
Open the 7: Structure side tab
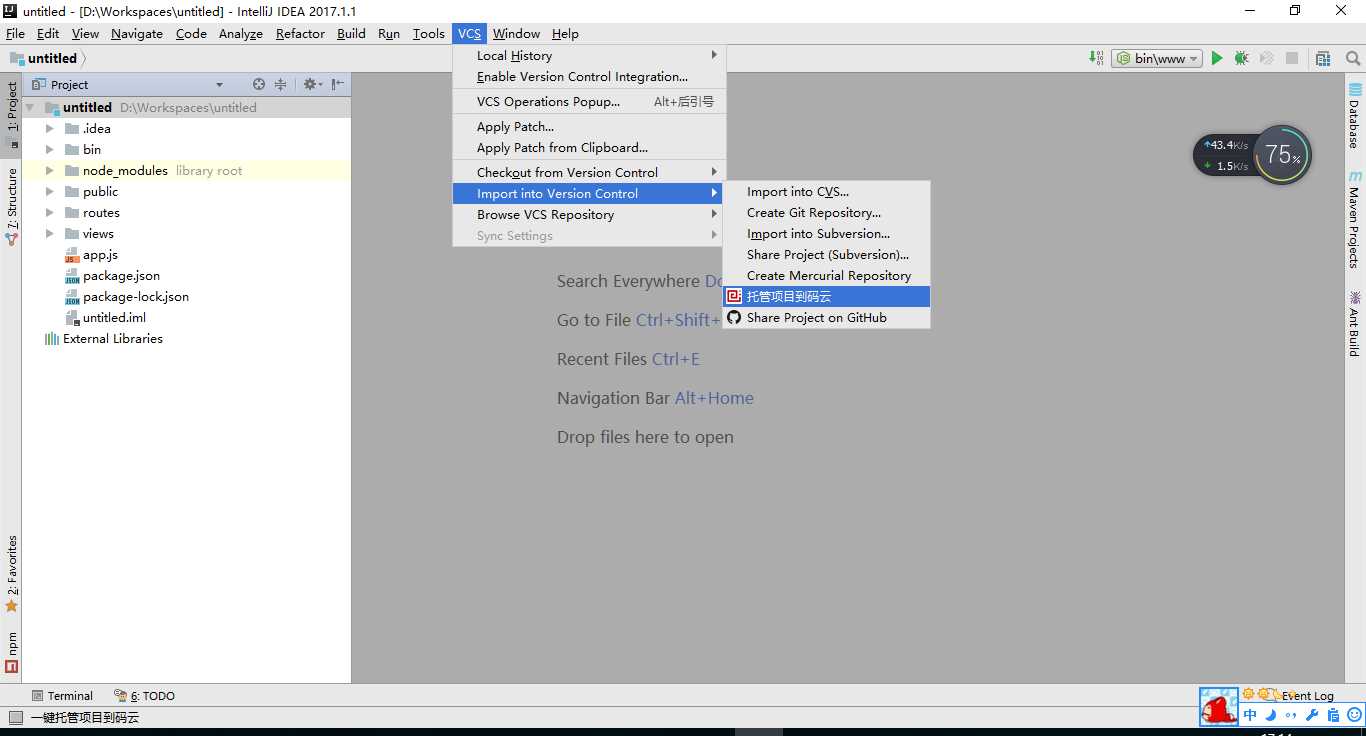tap(12, 206)
